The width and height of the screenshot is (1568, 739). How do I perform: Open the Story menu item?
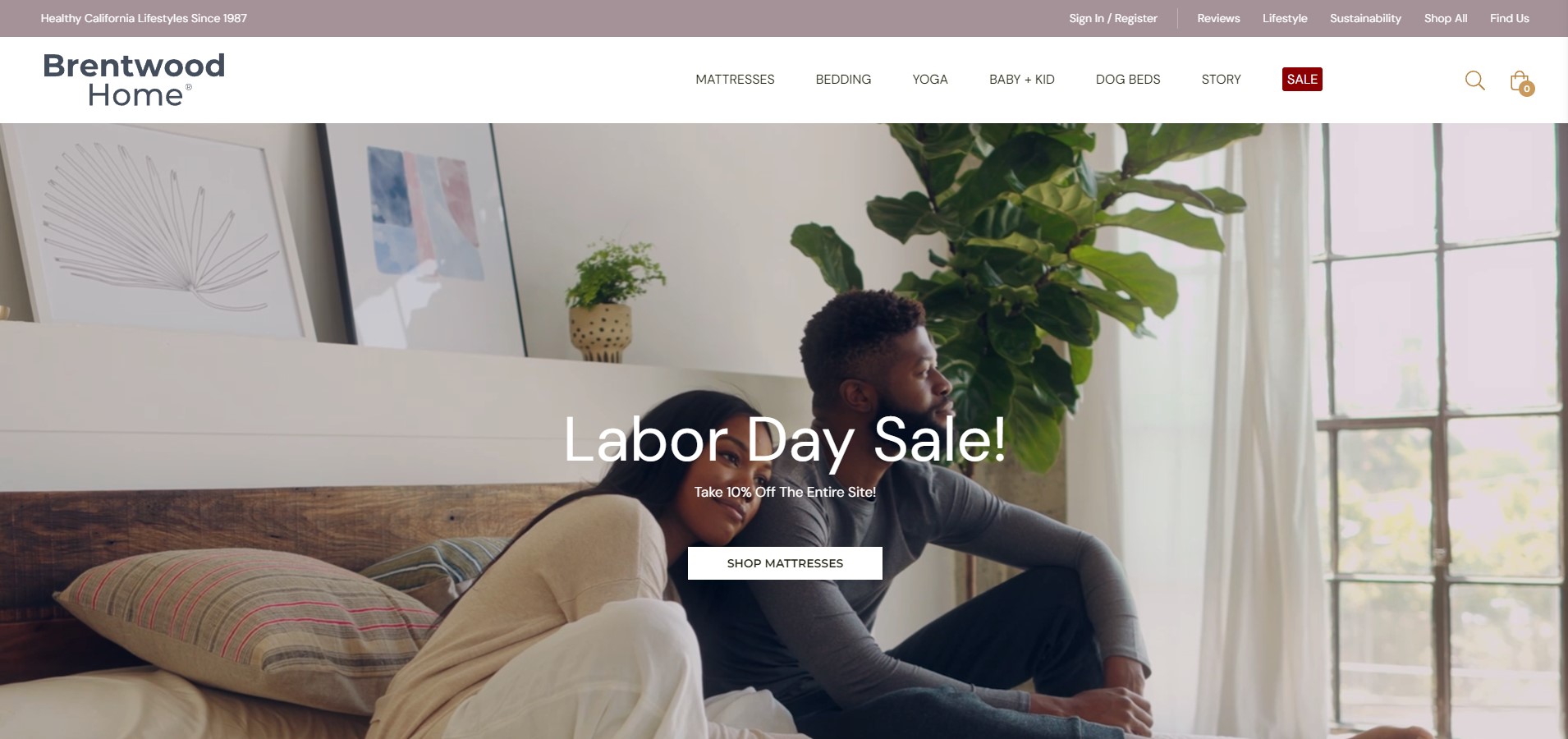click(1221, 80)
